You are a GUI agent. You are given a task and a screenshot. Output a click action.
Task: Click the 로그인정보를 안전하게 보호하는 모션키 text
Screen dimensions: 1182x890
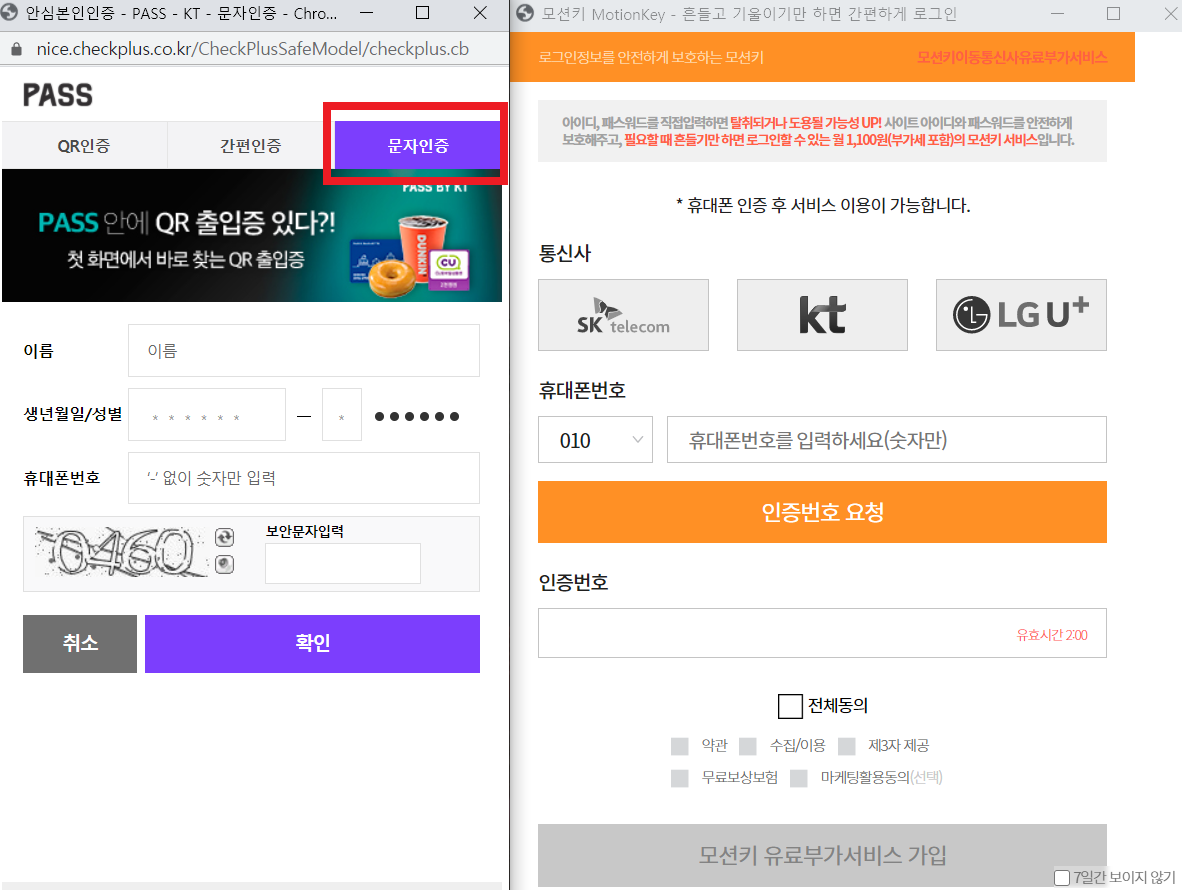pyautogui.click(x=651, y=57)
